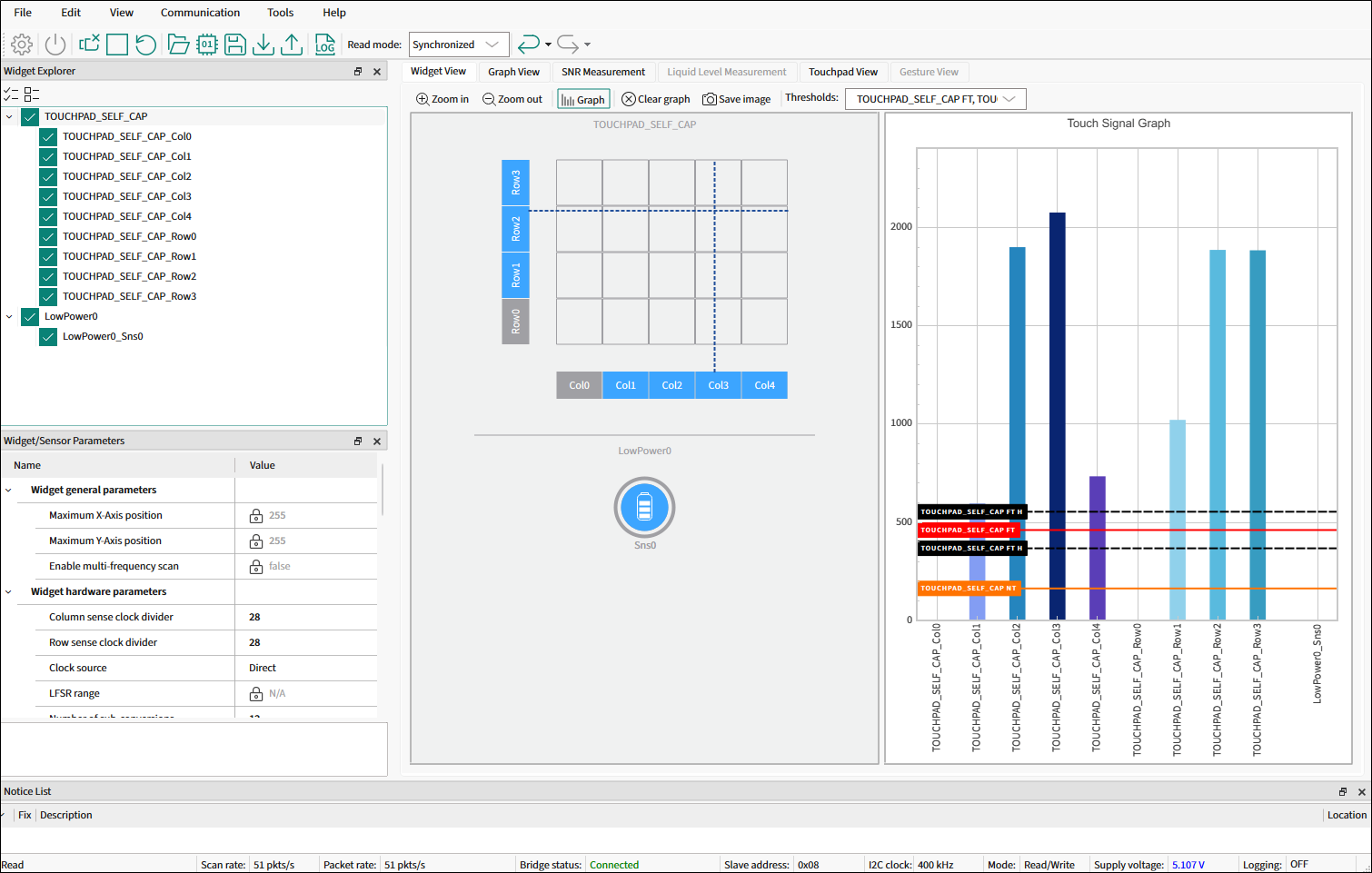This screenshot has height=873, width=1372.
Task: Collapse the TOUCHPAD_SELF_CAP tree node
Action: 9,116
